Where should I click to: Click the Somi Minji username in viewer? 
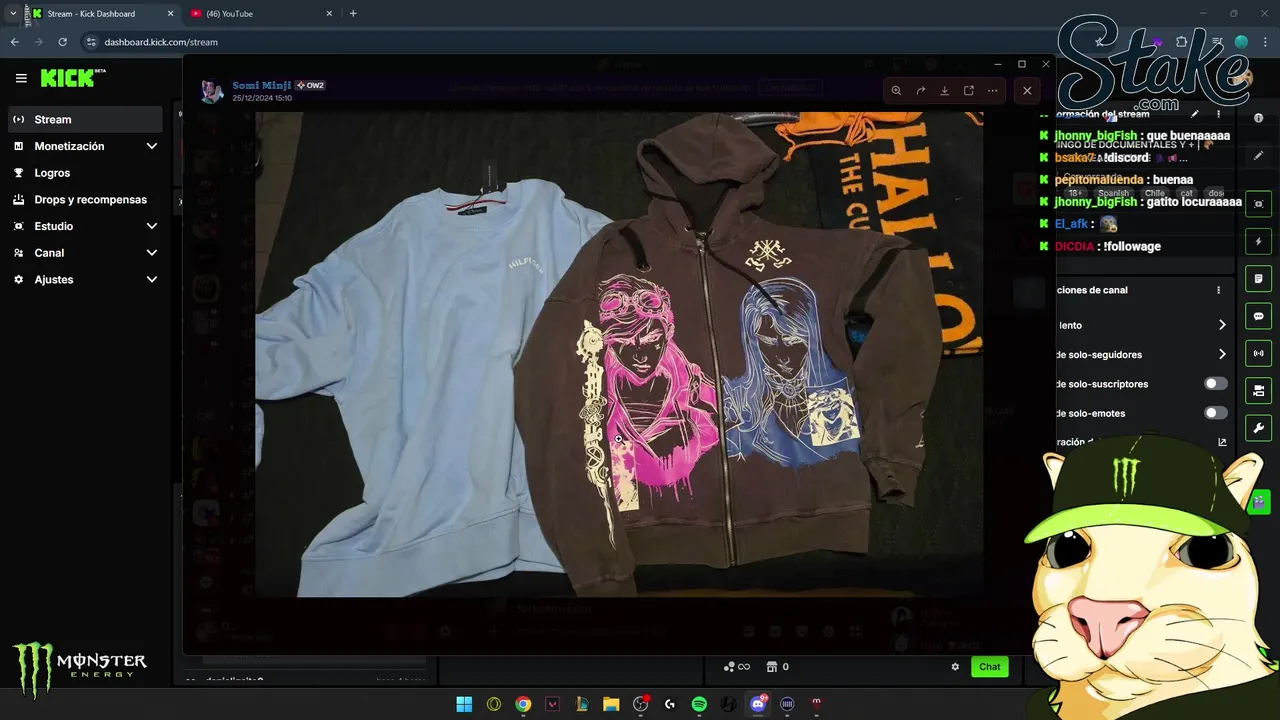[x=261, y=86]
